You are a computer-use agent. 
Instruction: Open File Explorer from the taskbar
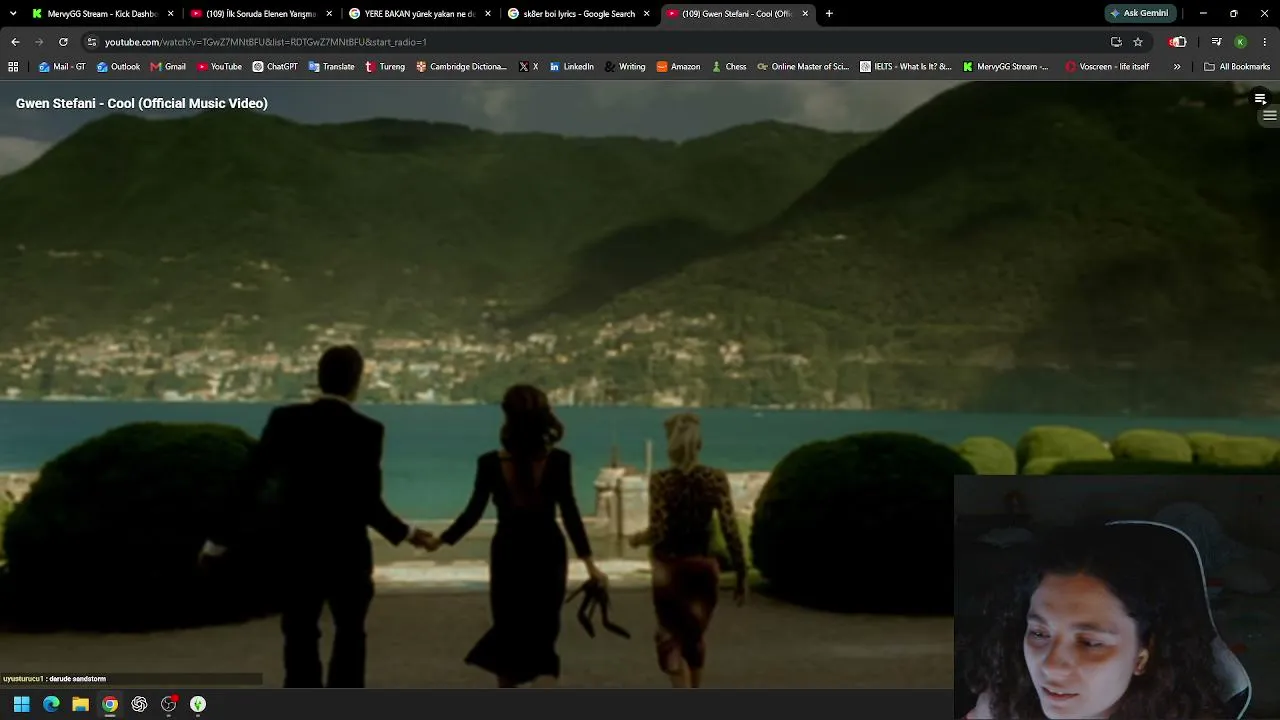point(81,704)
